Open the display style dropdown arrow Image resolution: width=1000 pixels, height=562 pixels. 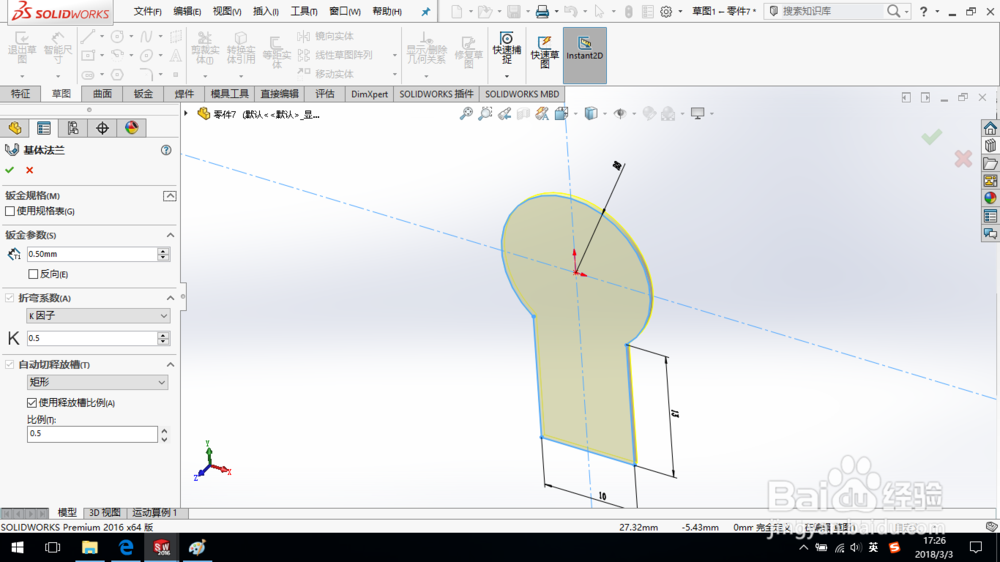click(x=605, y=114)
